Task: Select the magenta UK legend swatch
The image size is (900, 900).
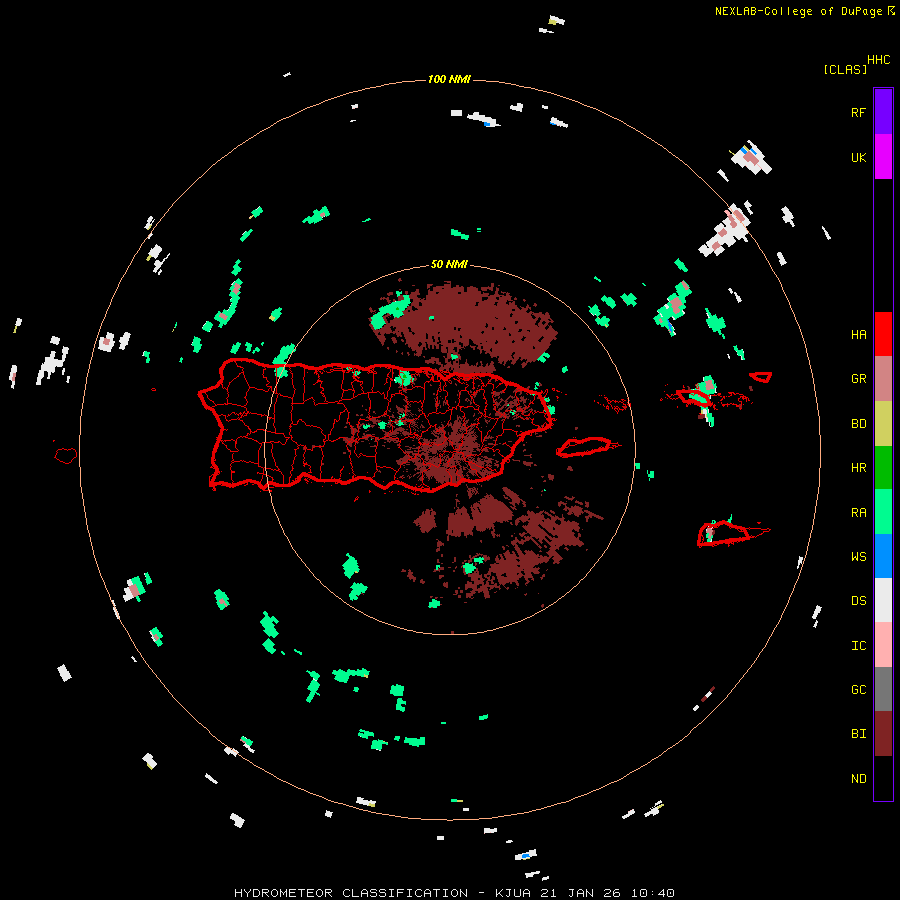Action: click(883, 157)
